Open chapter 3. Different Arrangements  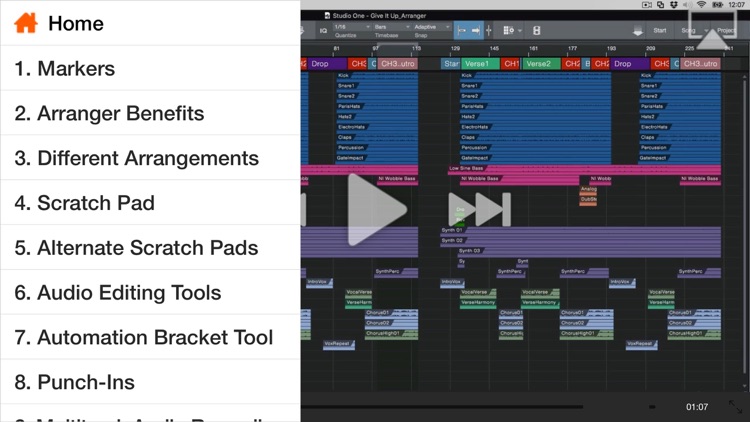click(x=150, y=158)
